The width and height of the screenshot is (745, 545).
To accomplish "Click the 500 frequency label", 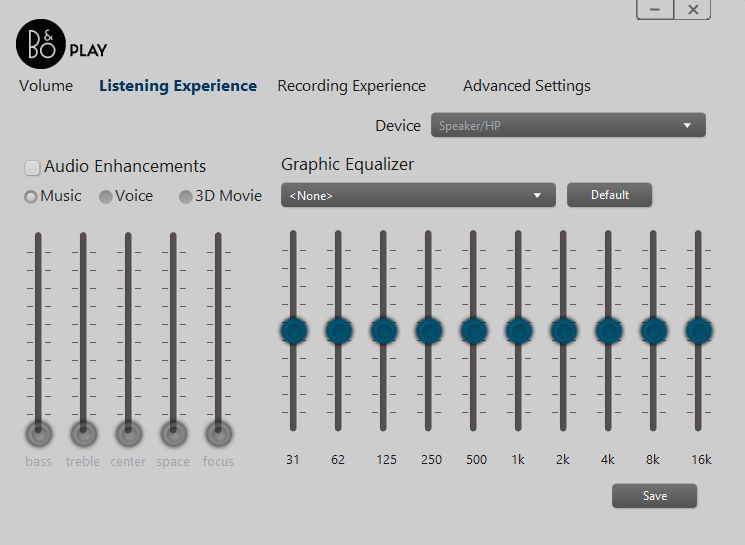I will click(x=477, y=460).
